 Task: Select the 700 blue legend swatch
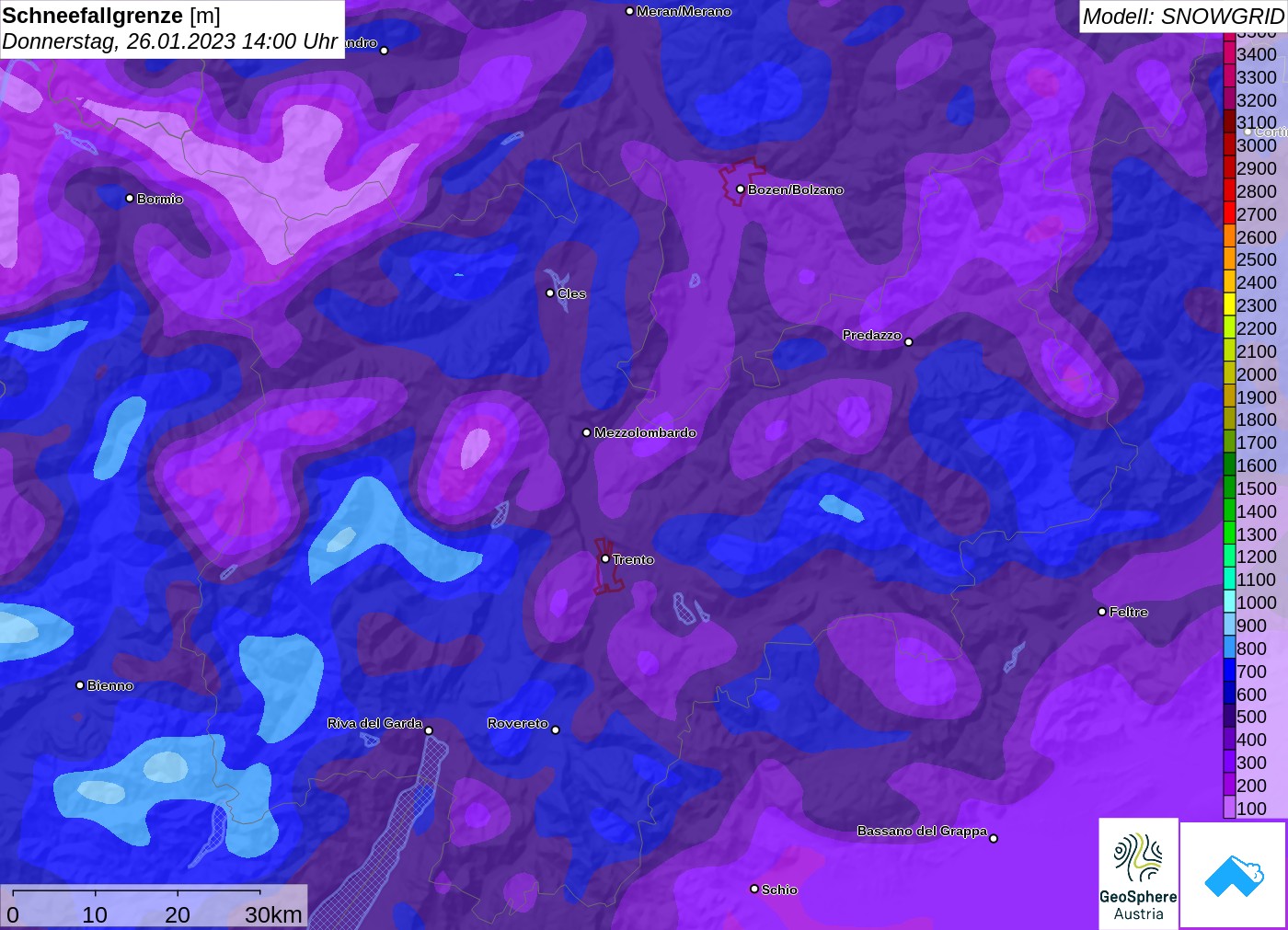click(1229, 672)
